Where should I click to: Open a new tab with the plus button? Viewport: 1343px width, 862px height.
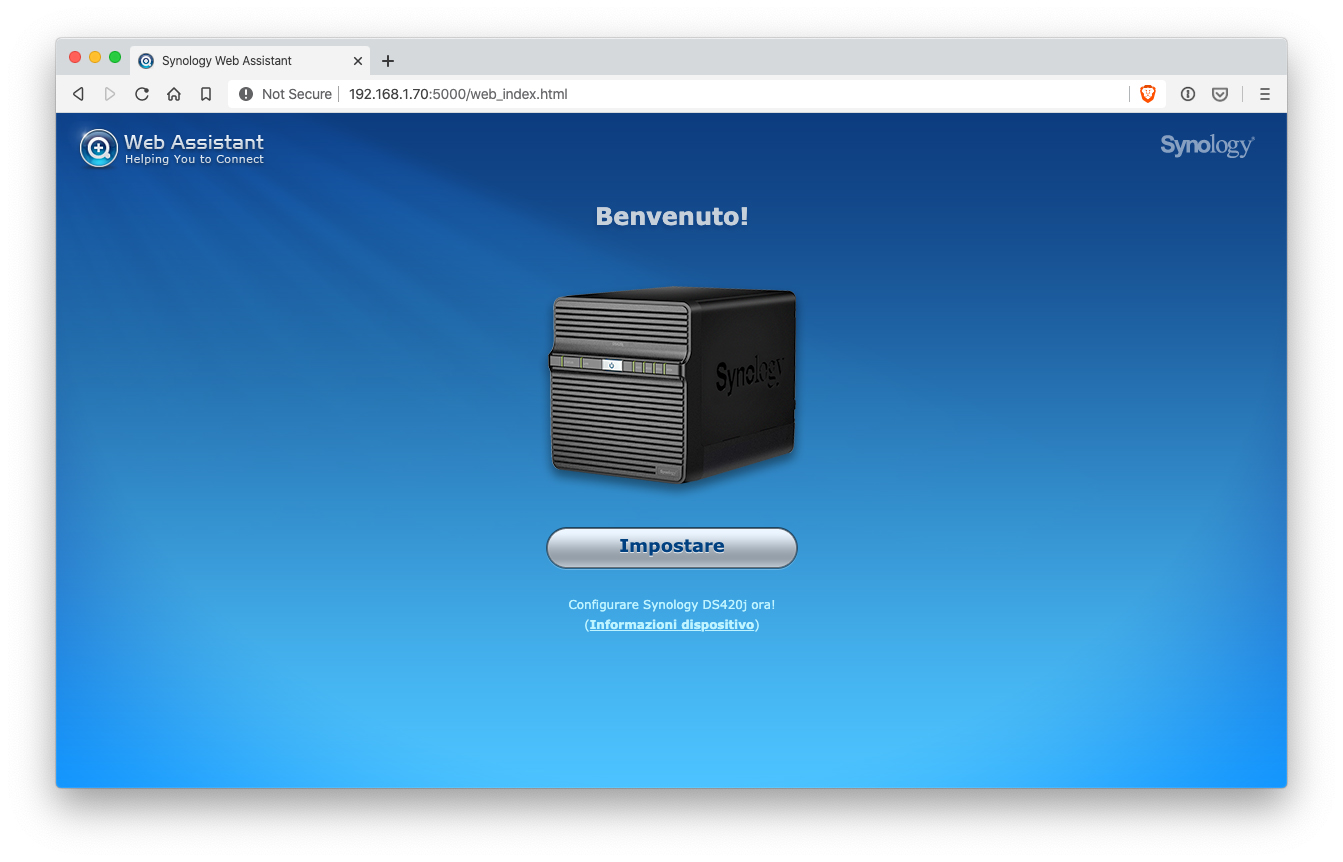coord(388,61)
